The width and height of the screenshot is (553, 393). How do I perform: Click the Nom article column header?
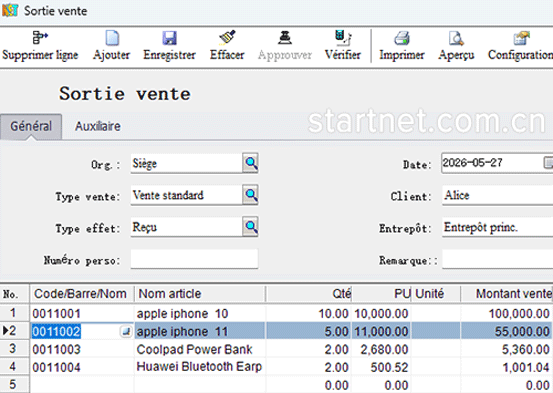(200, 294)
